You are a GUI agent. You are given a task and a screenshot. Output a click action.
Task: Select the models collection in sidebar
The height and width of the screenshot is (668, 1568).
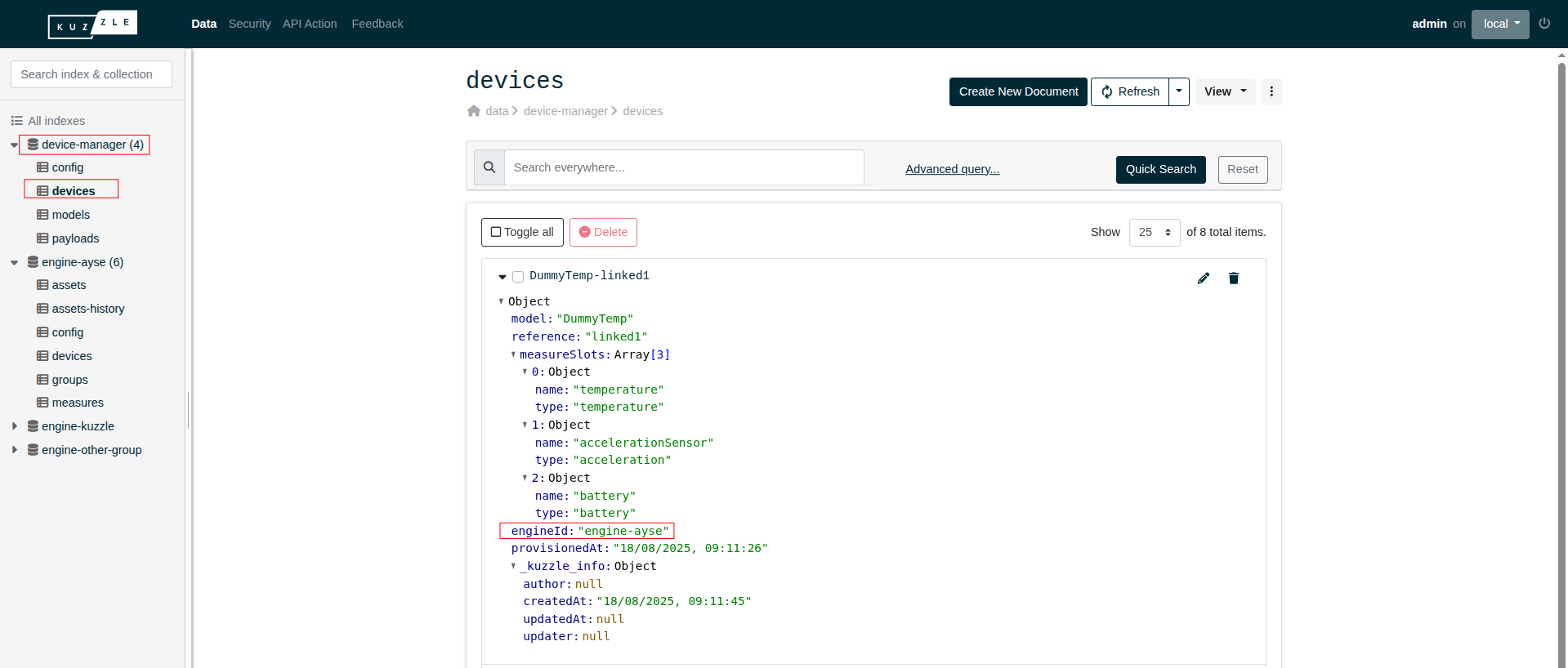click(x=71, y=215)
